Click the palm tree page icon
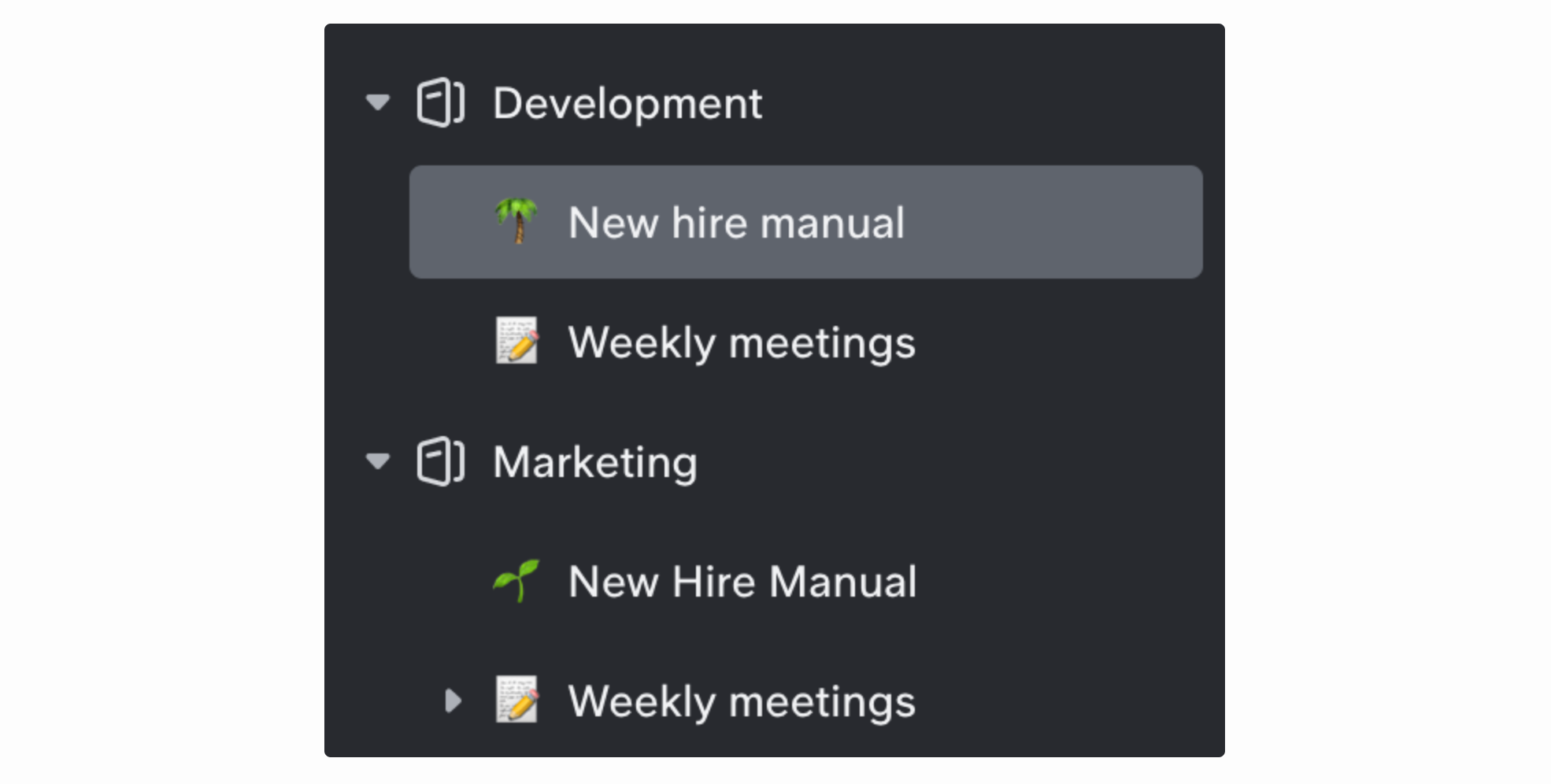1551x784 pixels. pos(516,221)
